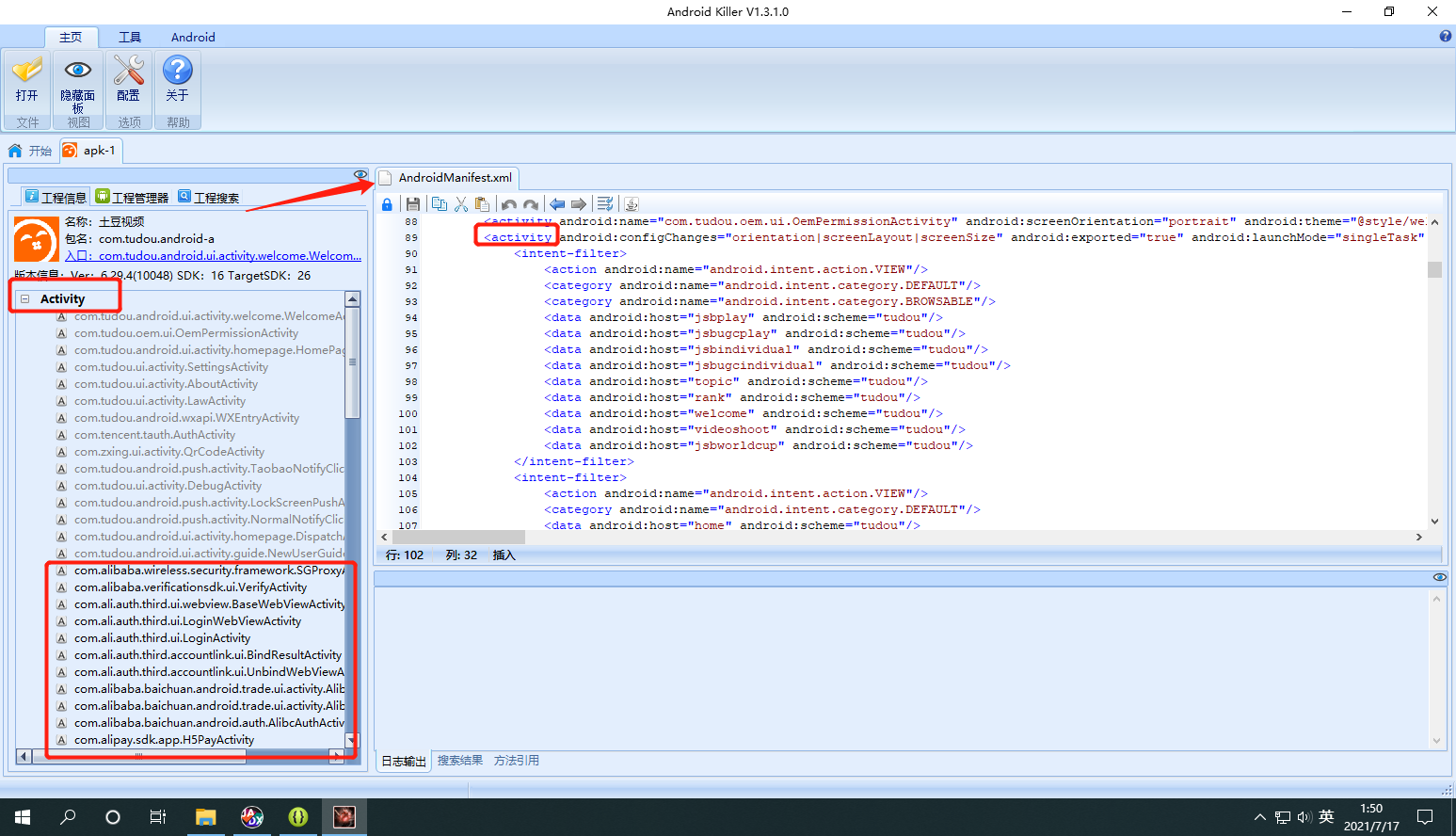
Task: Click line 89 activity tag in code
Action: 518,237
